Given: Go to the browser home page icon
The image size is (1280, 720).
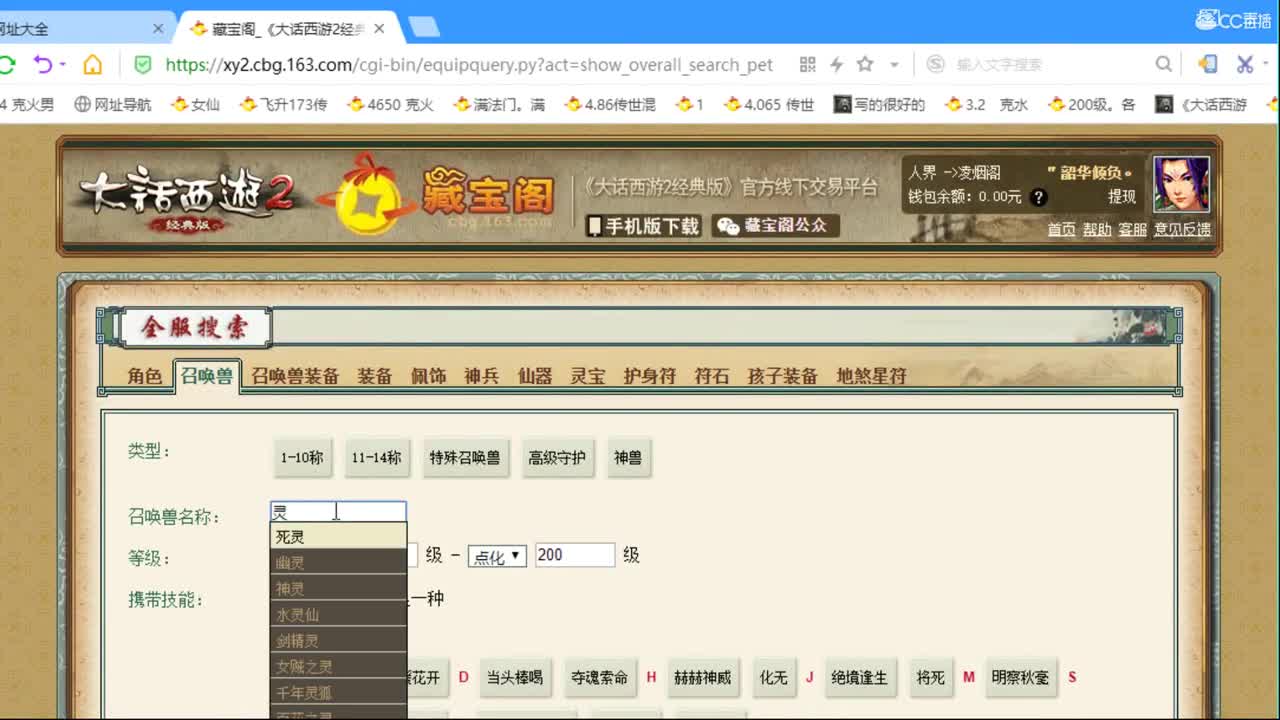Looking at the screenshot, I should pyautogui.click(x=93, y=65).
